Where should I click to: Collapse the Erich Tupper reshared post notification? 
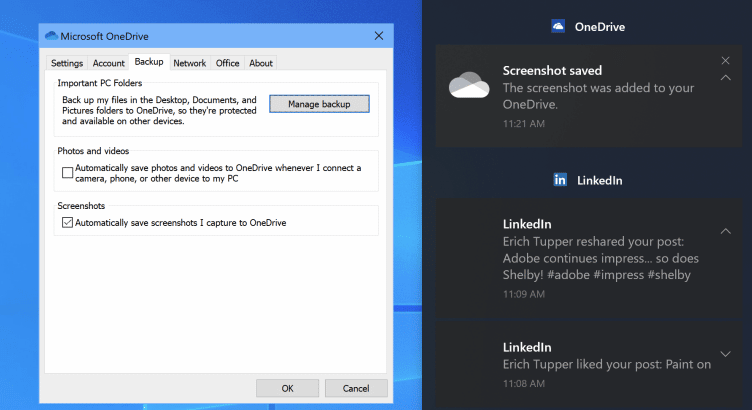point(726,231)
